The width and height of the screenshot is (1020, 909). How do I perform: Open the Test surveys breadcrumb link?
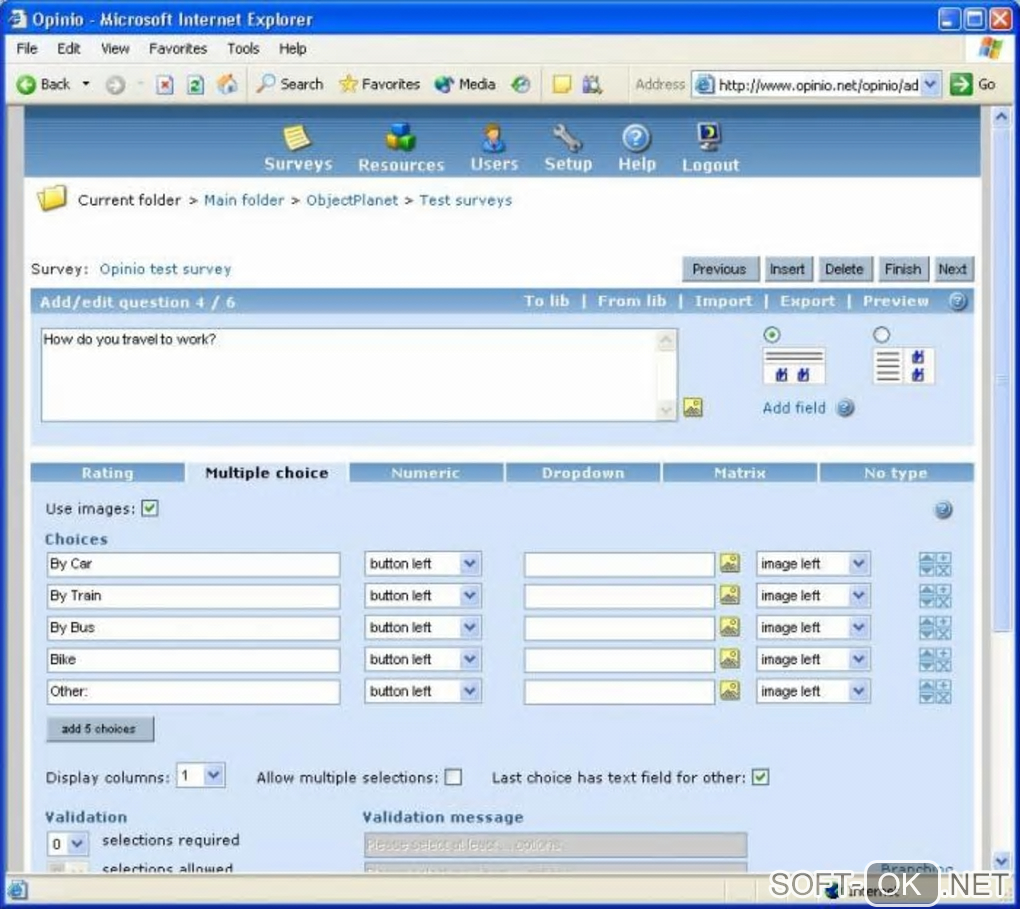[x=465, y=200]
